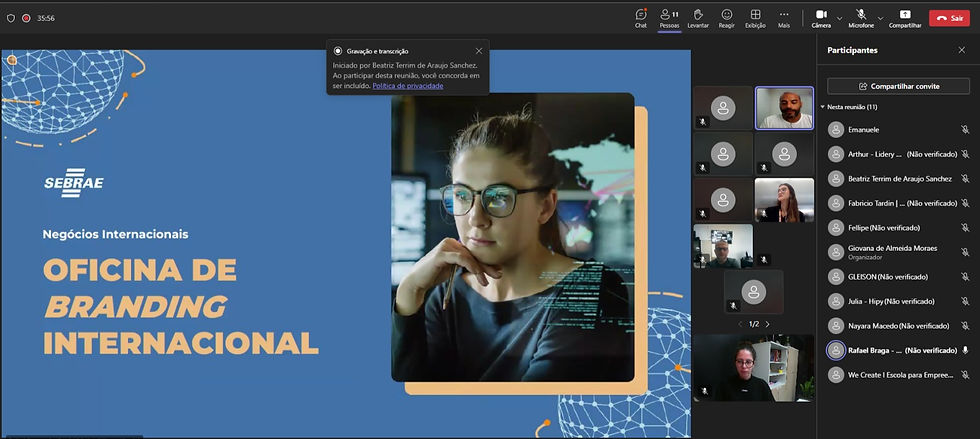
Task: Select participant Arthur - Lidery
Action: pyautogui.click(x=898, y=154)
